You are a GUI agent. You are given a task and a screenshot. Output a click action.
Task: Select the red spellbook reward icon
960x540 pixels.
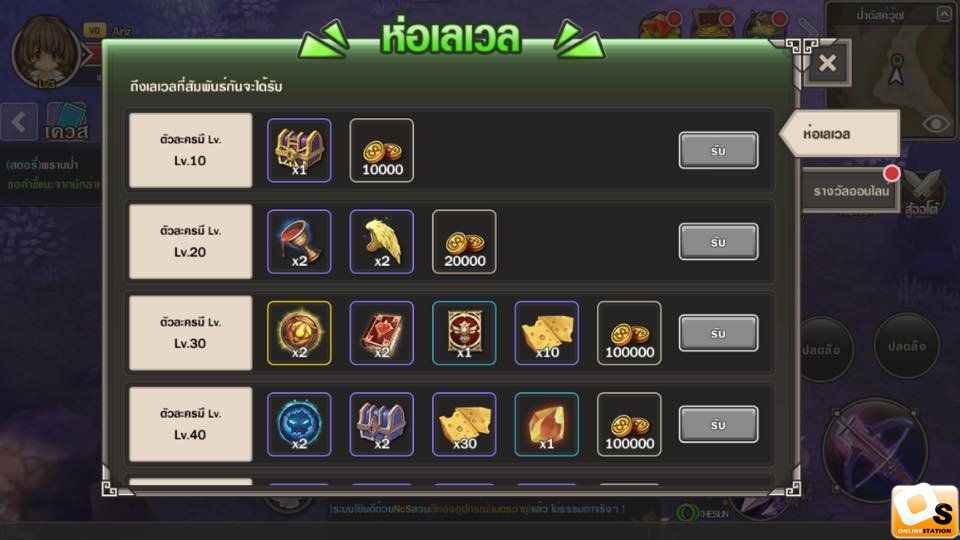pos(381,333)
